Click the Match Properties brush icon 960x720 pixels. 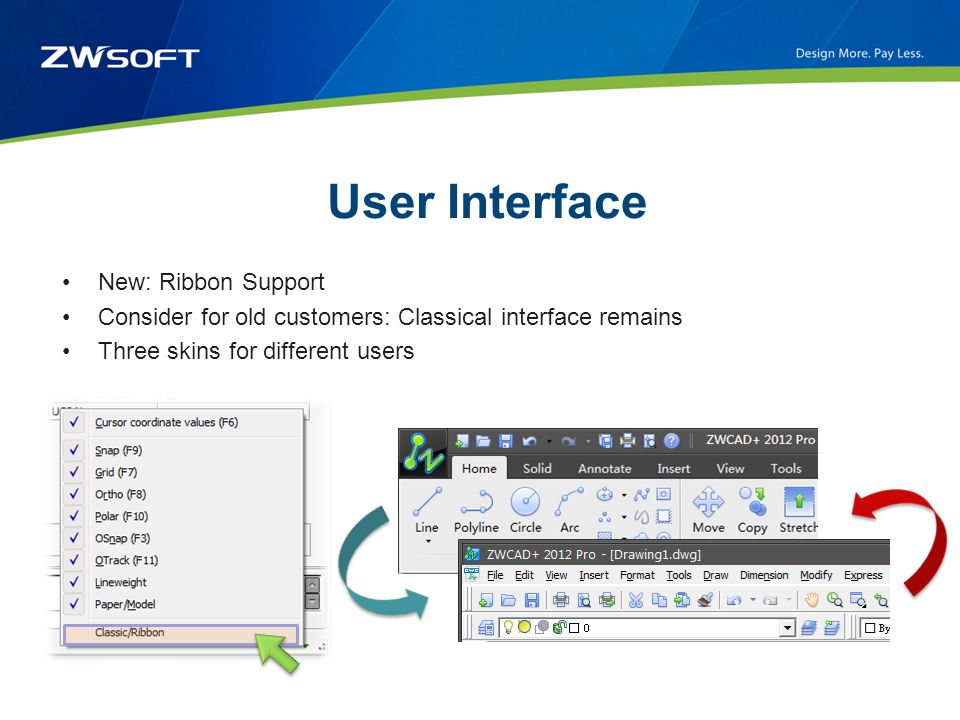(705, 600)
